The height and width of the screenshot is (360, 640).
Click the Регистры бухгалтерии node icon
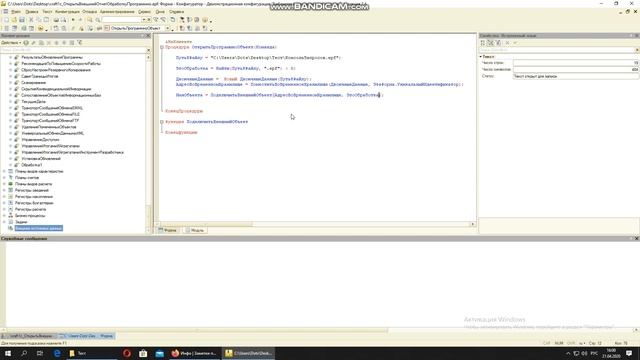[x=11, y=203]
